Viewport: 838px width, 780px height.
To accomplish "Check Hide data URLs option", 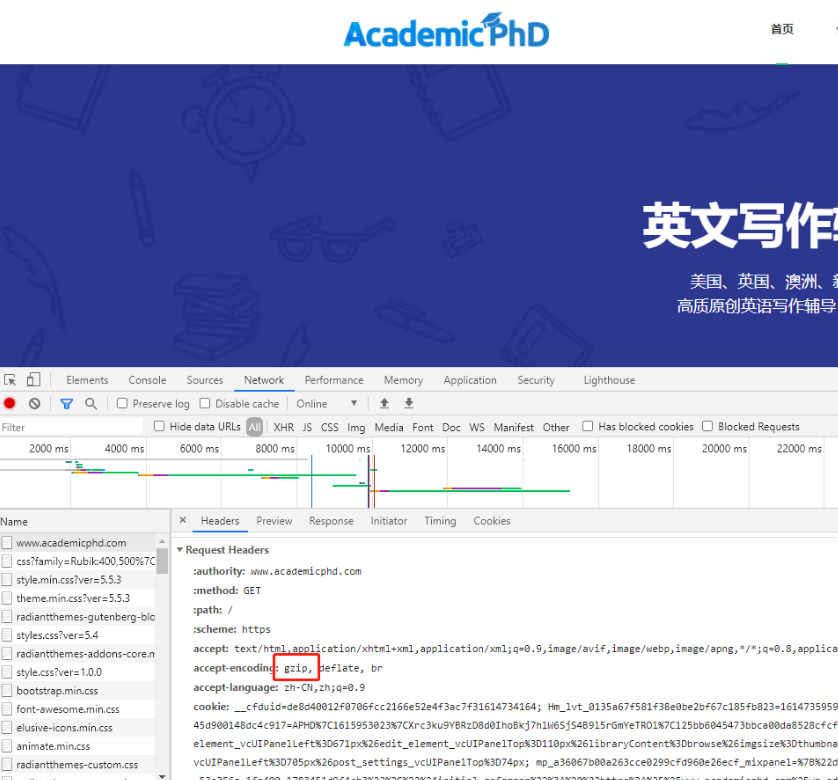I will (159, 426).
